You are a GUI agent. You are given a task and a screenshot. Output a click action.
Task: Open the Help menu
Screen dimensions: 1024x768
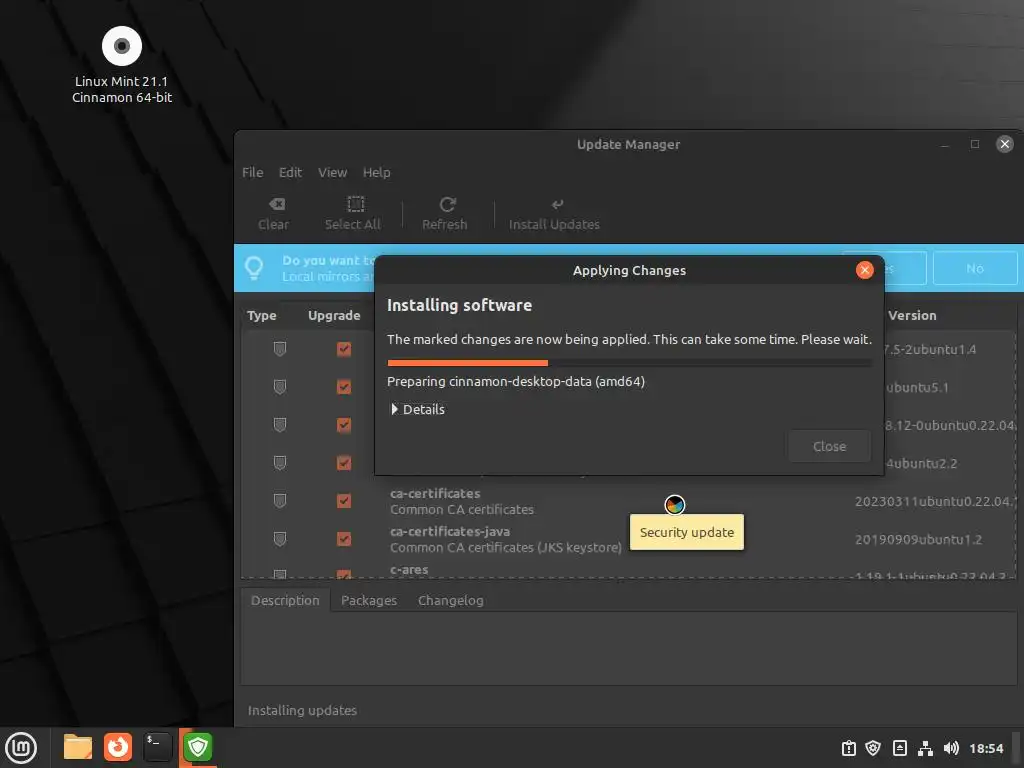[x=376, y=172]
